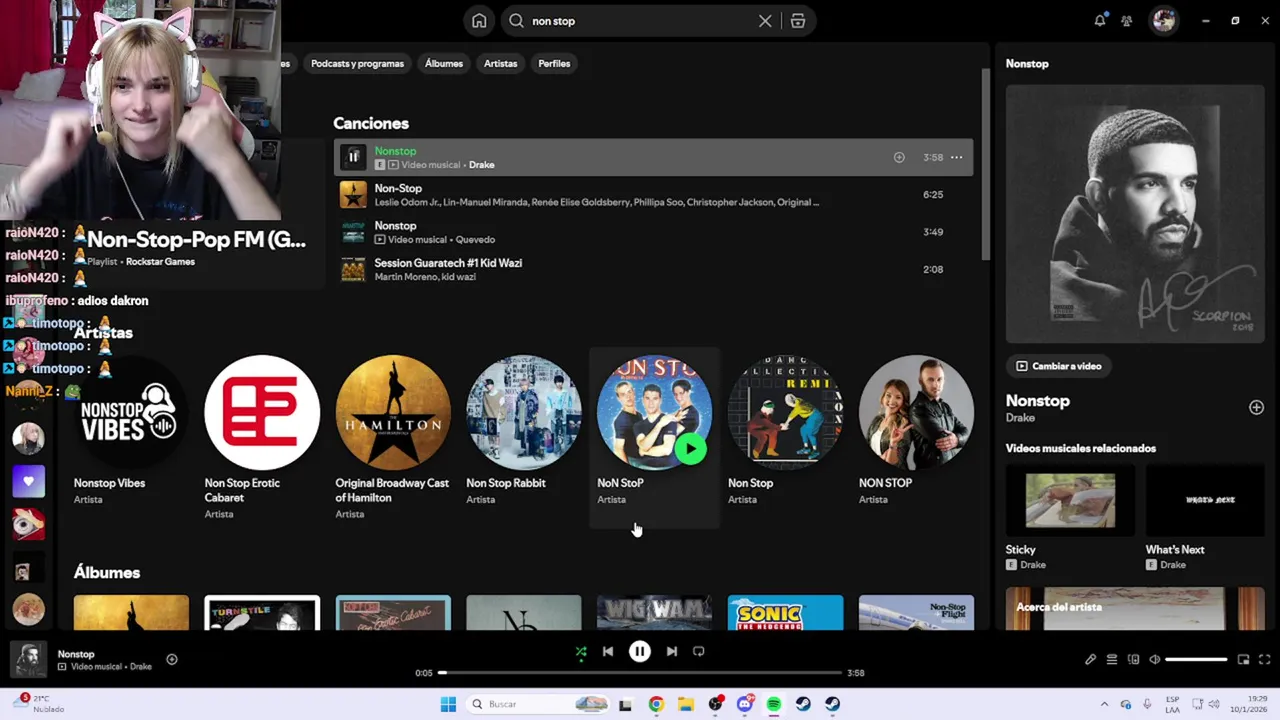Viewport: 1280px width, 720px height.
Task: Click the taskbar Buscar search box
Action: tap(538, 704)
